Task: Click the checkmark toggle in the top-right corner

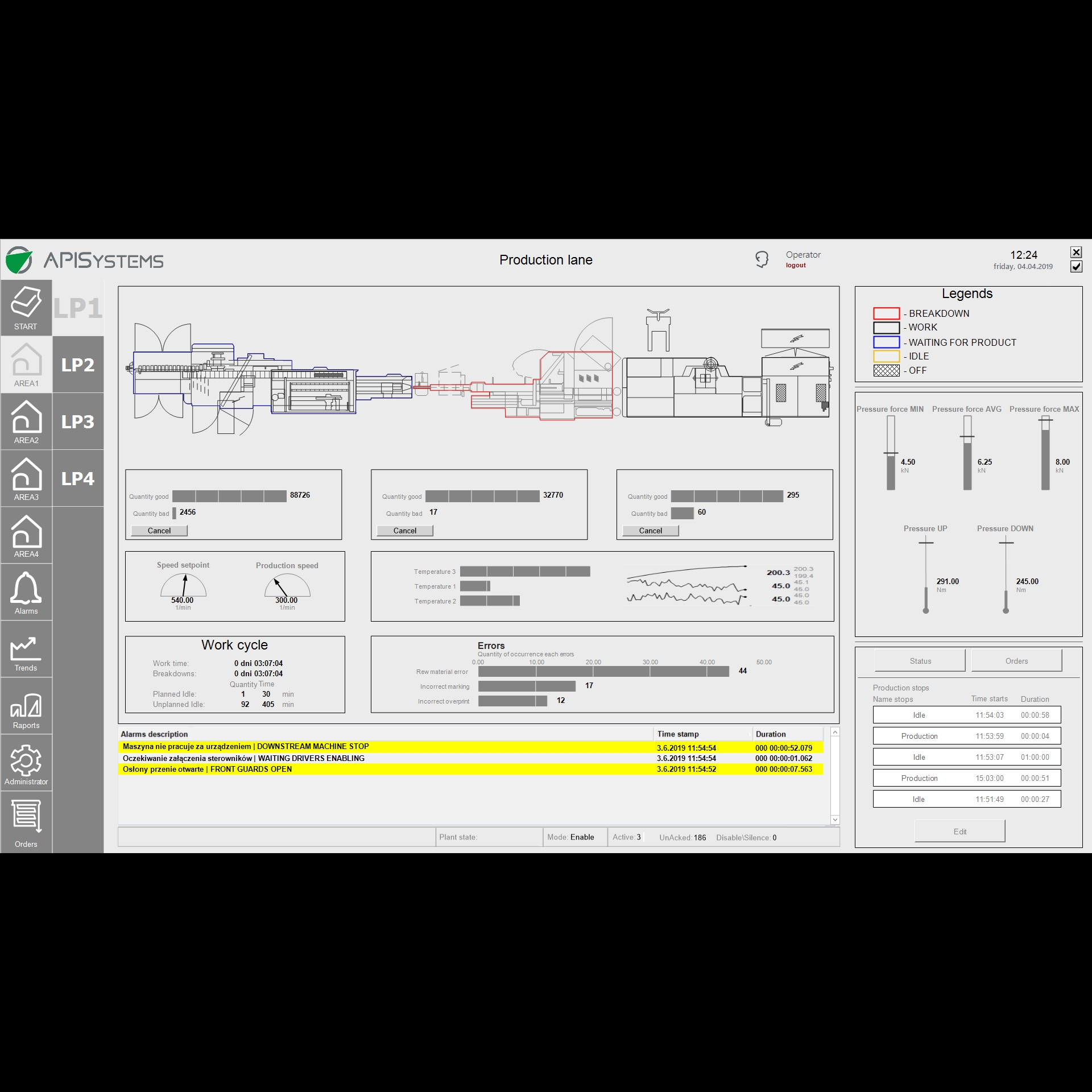Action: pos(1076,266)
